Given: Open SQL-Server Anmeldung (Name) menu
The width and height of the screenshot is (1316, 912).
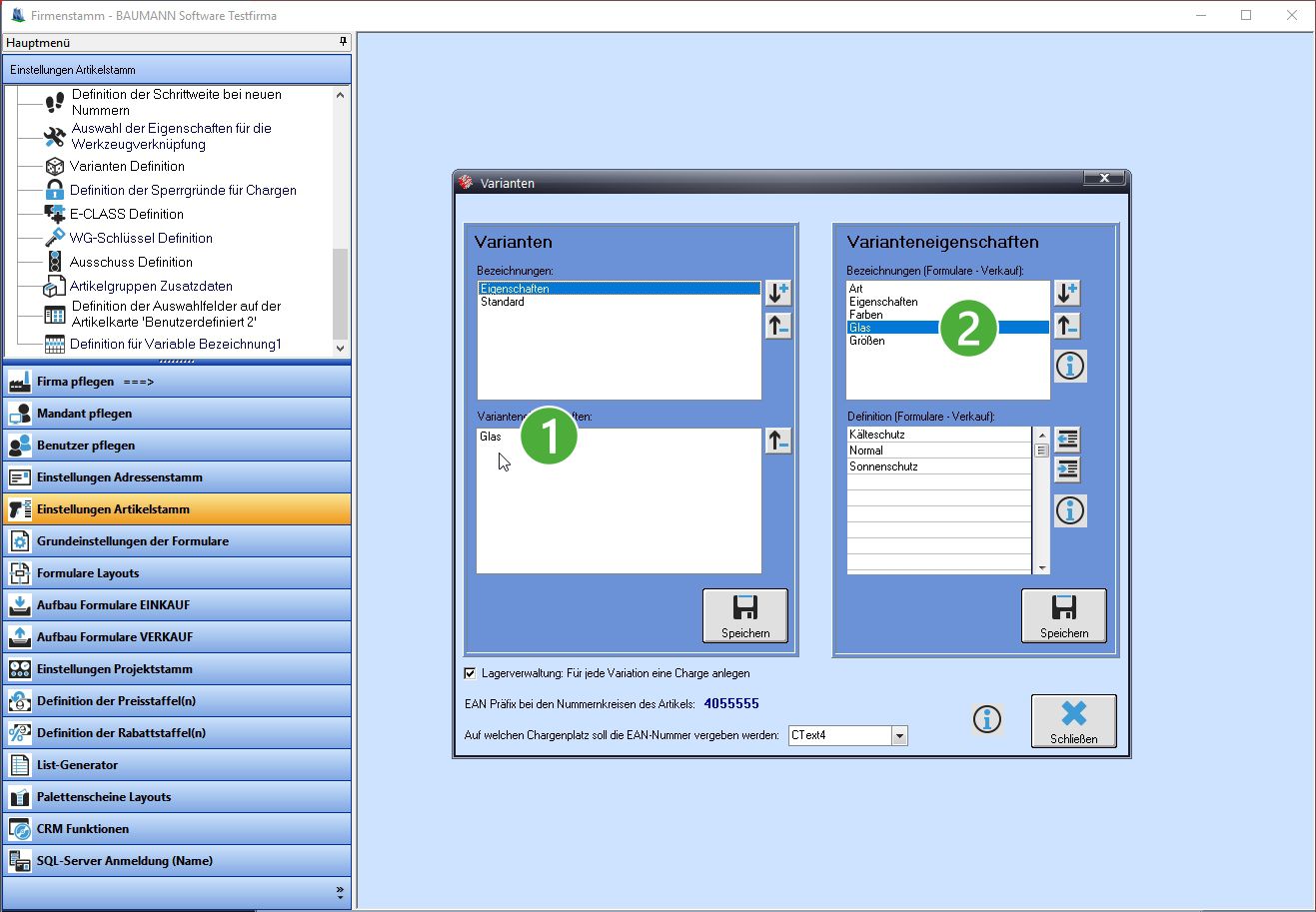Looking at the screenshot, I should click(177, 861).
